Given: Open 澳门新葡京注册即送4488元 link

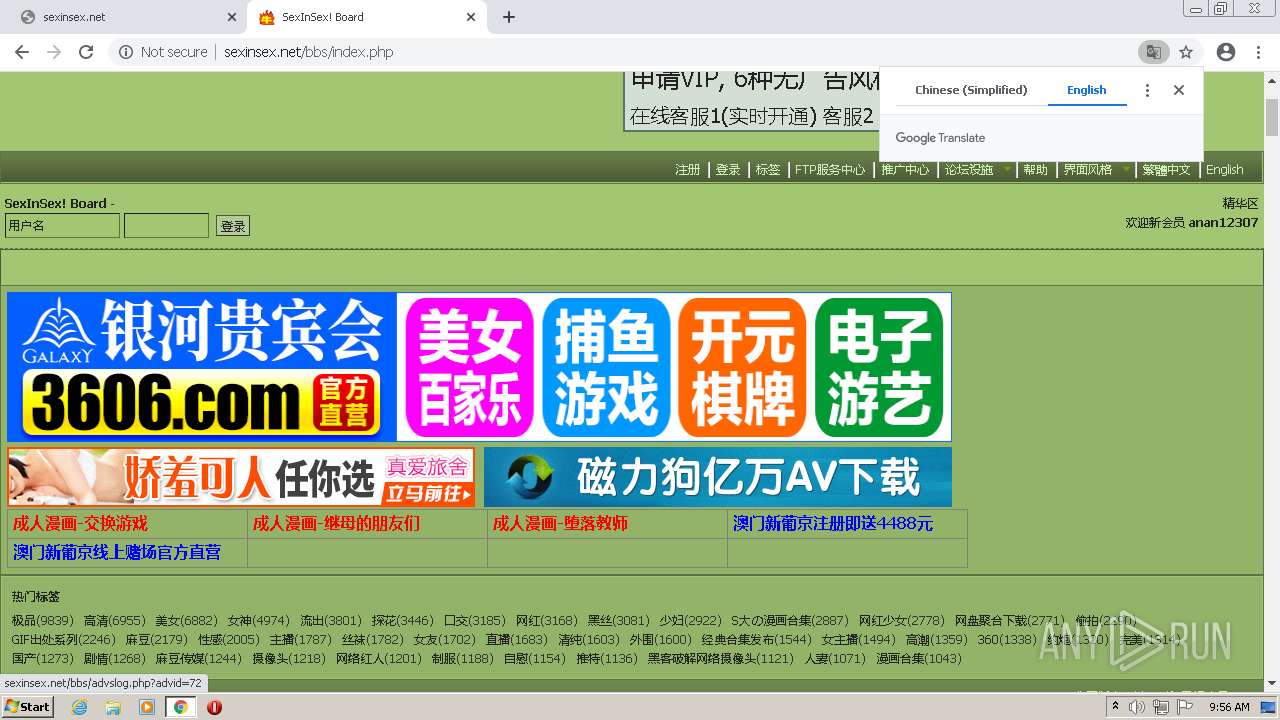Looking at the screenshot, I should pos(833,524).
